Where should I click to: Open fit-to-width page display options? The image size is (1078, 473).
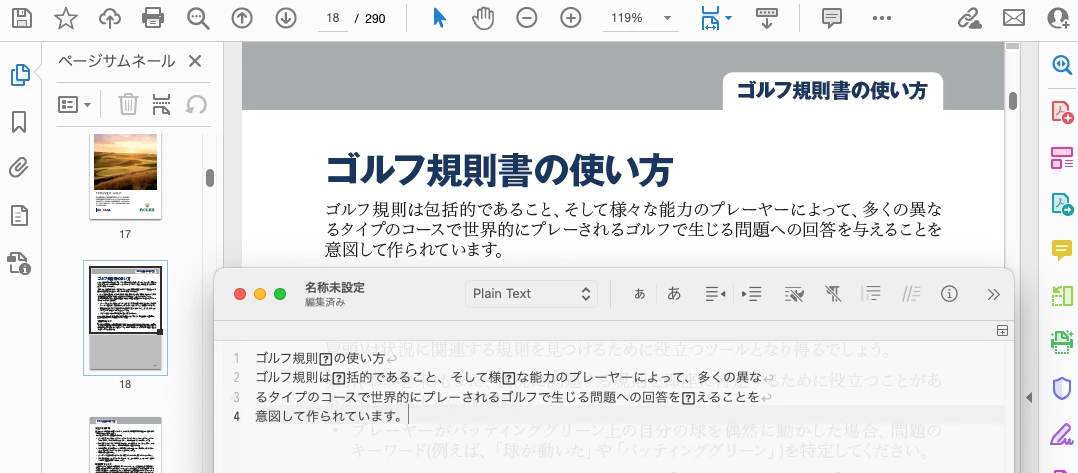716,18
